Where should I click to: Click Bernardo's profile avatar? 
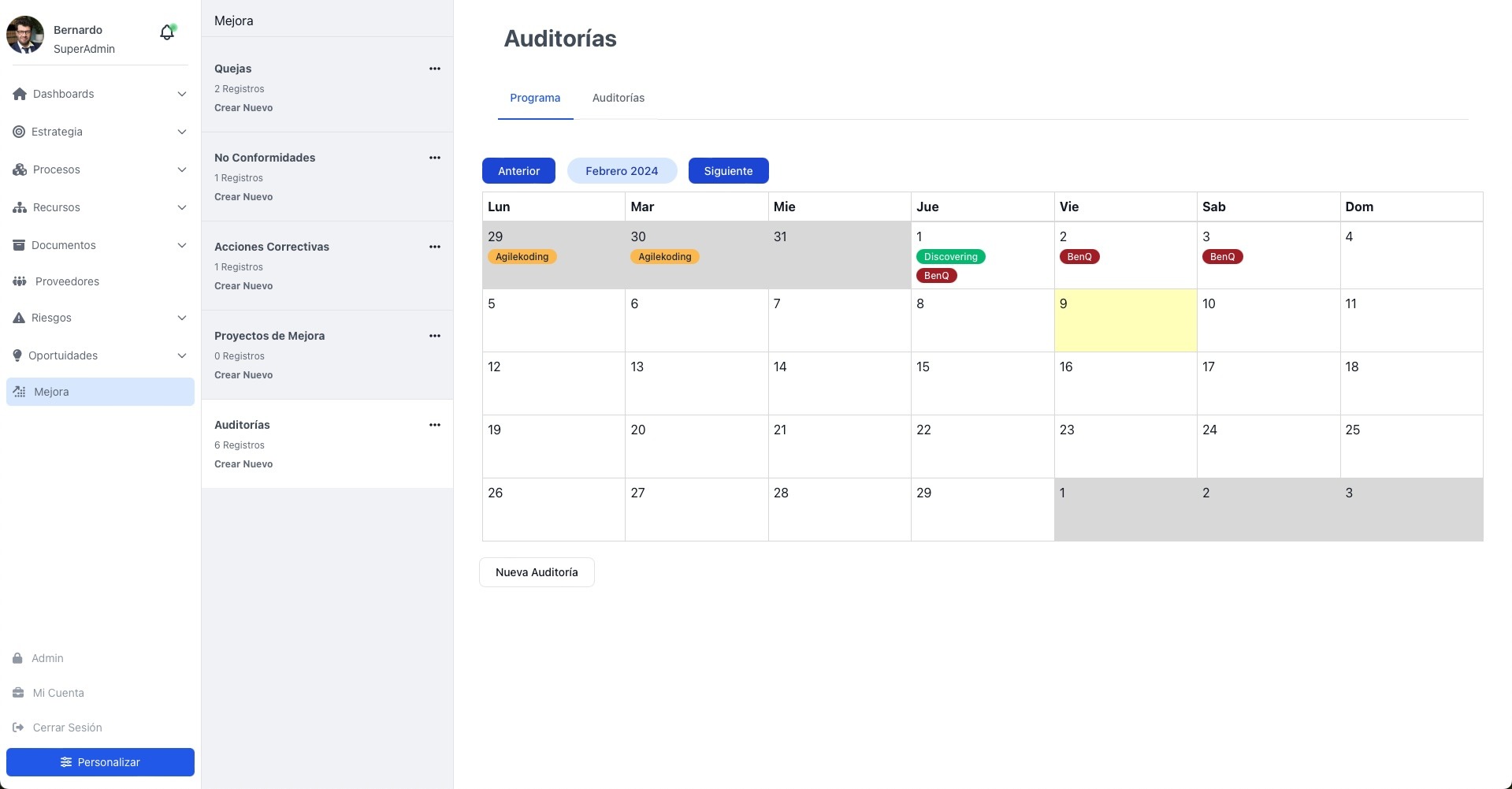pos(25,35)
